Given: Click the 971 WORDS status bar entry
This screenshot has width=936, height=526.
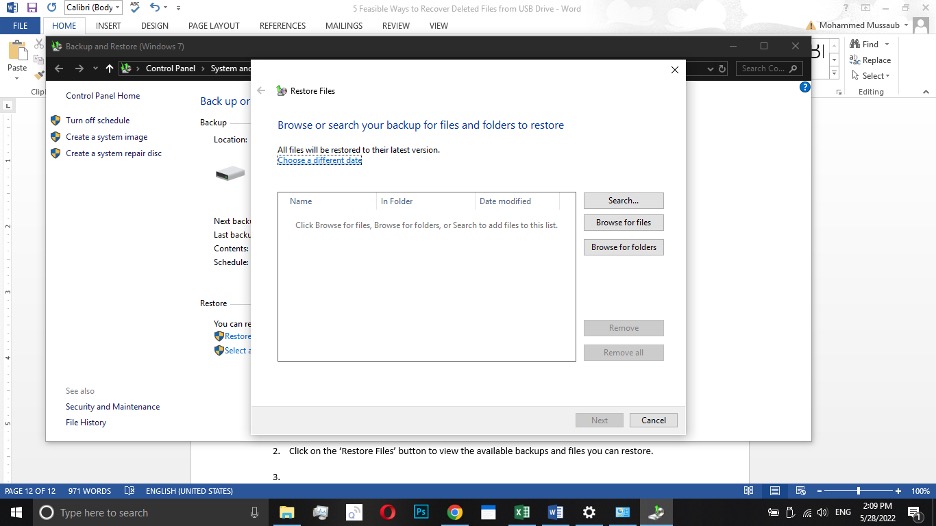Looking at the screenshot, I should coord(90,491).
